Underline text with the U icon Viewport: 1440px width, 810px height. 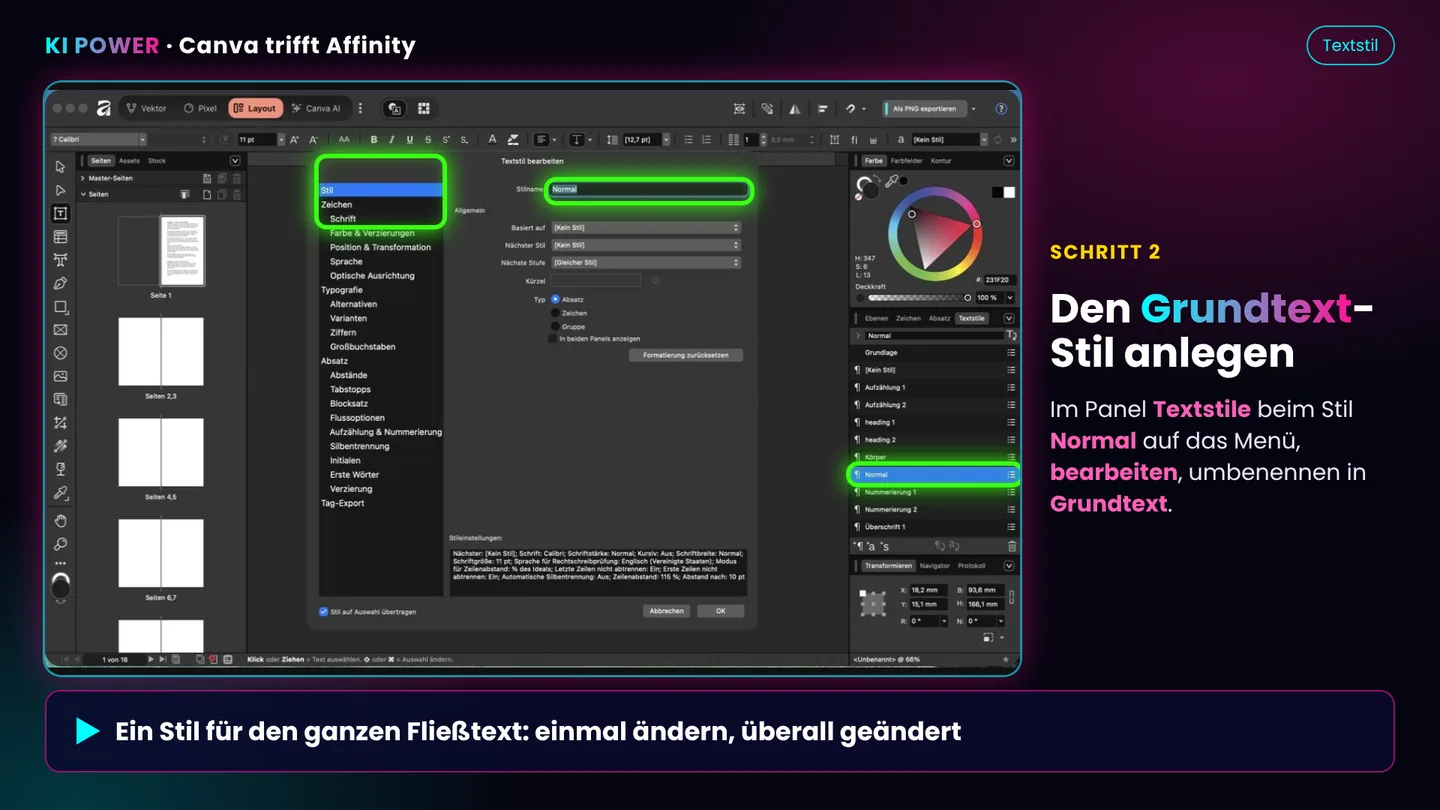click(410, 140)
